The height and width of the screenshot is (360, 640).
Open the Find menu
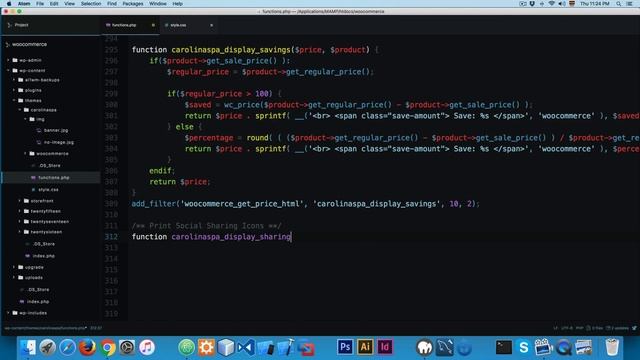click(112, 4)
